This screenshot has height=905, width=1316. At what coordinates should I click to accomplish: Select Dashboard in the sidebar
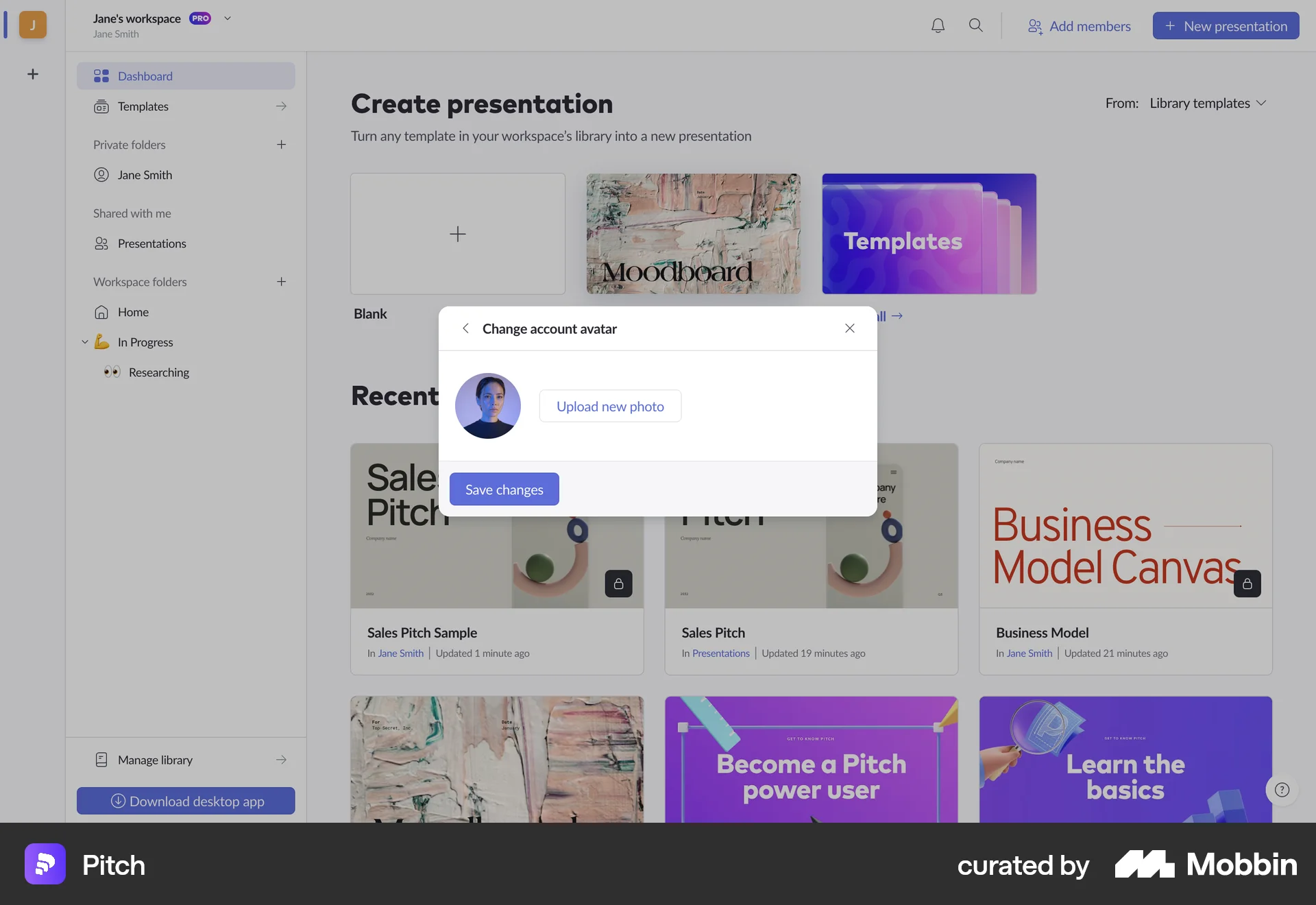145,75
